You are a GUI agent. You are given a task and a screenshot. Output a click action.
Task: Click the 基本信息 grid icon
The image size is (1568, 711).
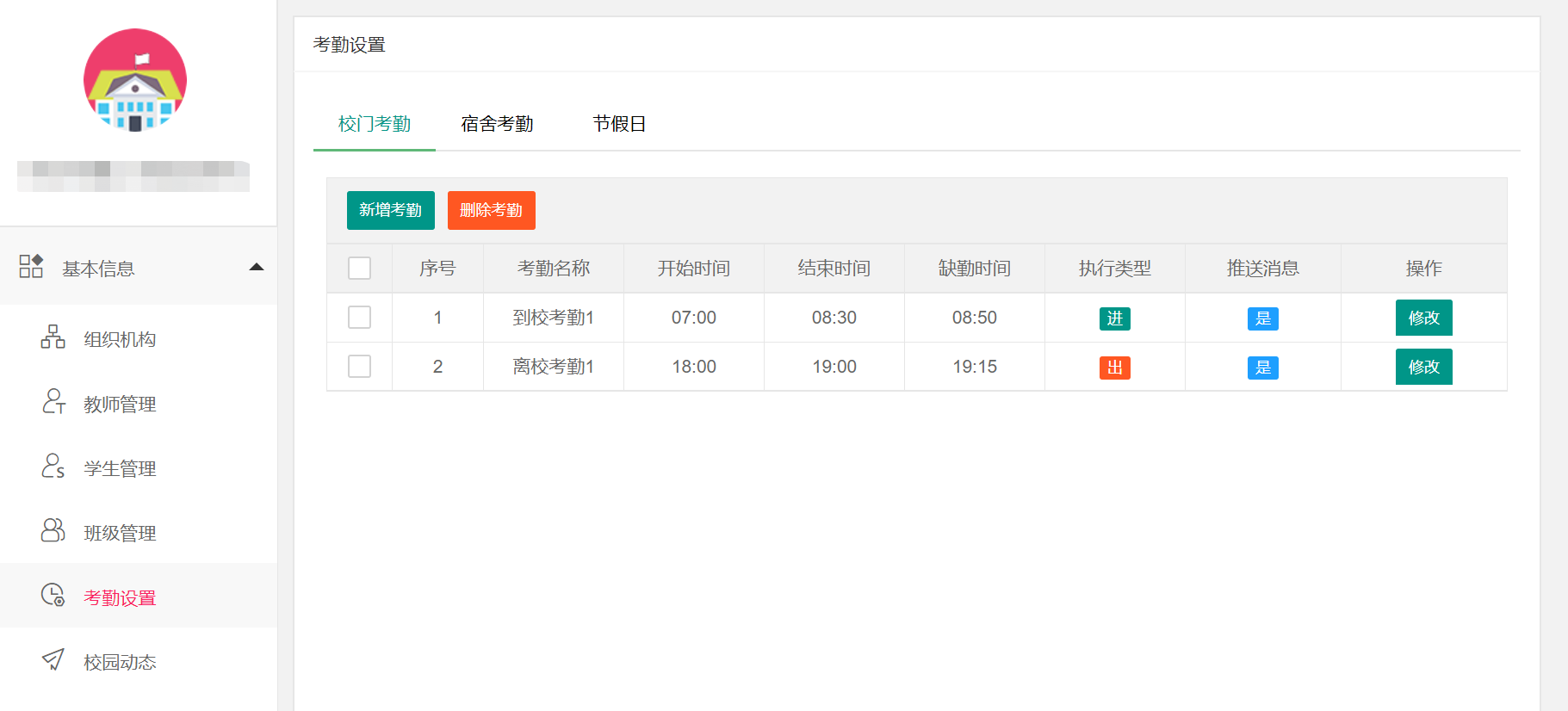pyautogui.click(x=31, y=266)
